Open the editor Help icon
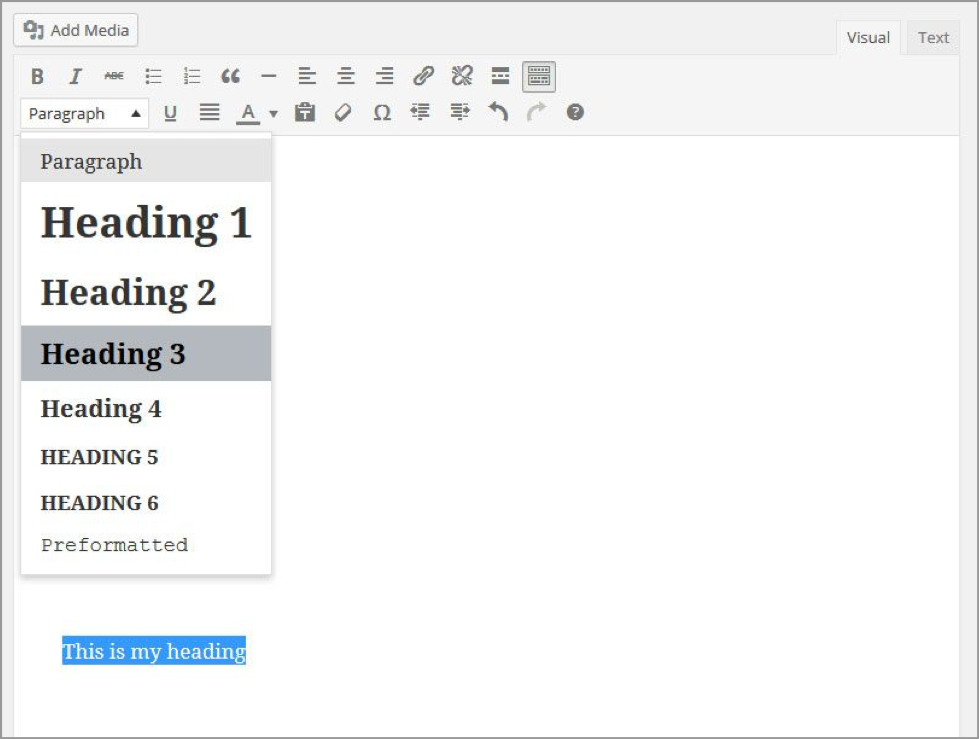The width and height of the screenshot is (979, 739). [x=575, y=112]
